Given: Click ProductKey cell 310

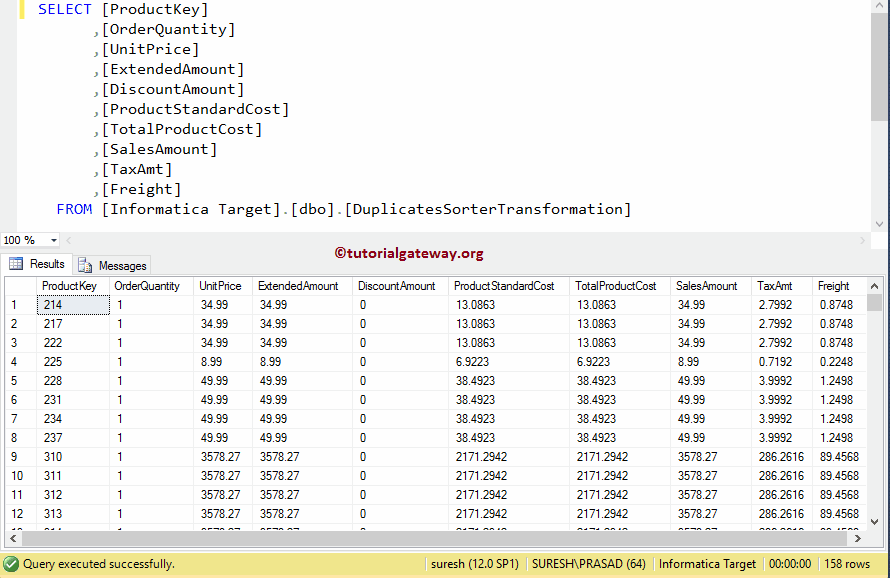Looking at the screenshot, I should pos(73,457).
